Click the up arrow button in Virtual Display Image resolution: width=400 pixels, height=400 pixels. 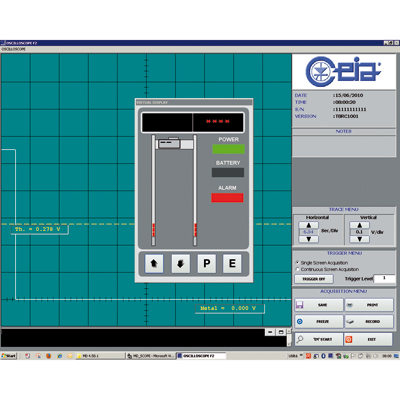[x=154, y=264]
